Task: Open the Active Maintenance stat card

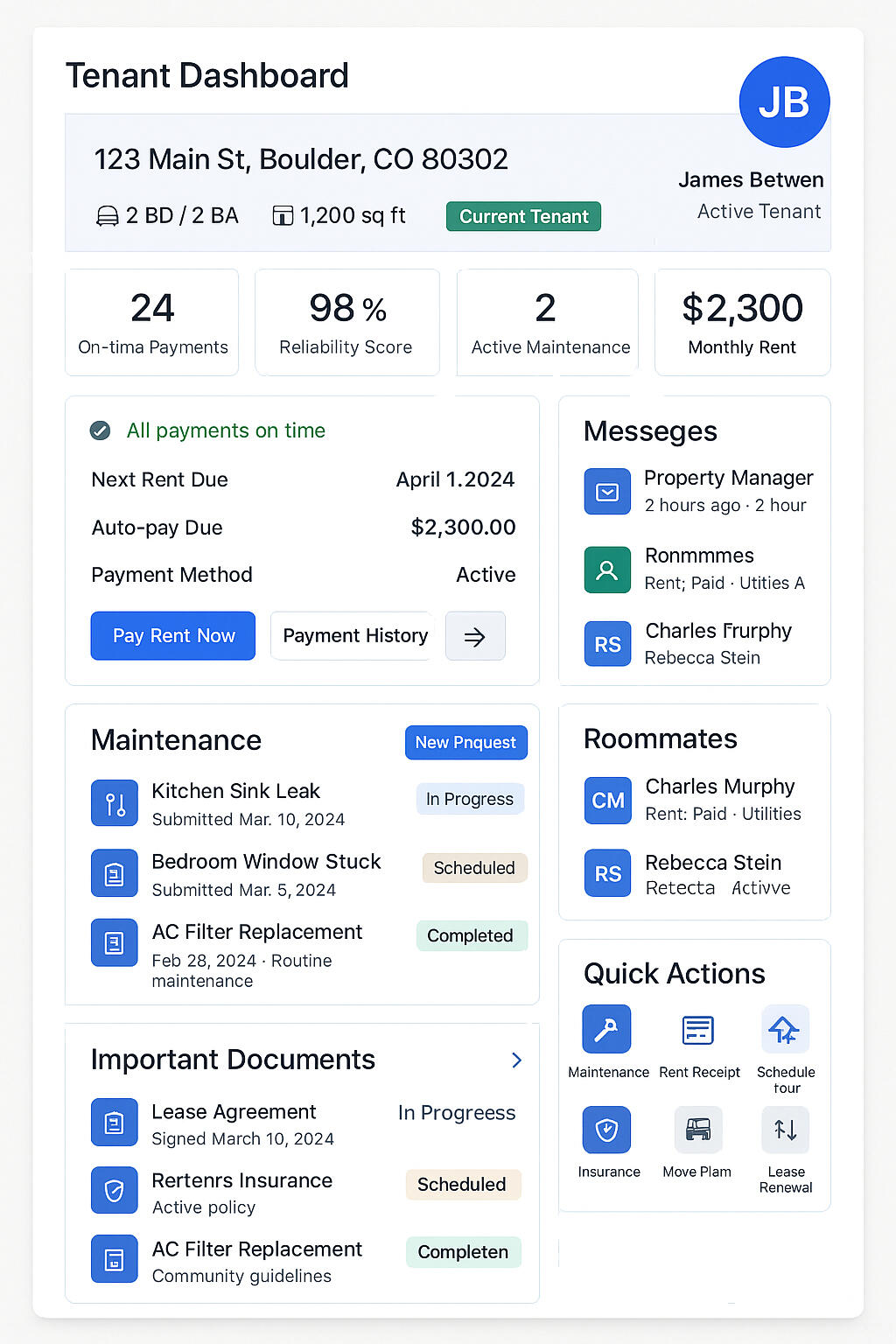Action: (548, 323)
